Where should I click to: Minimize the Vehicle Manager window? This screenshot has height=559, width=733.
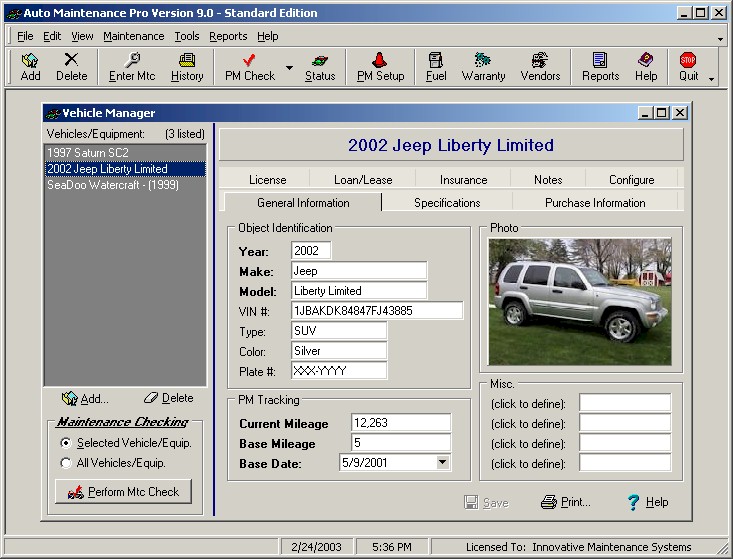[645, 113]
